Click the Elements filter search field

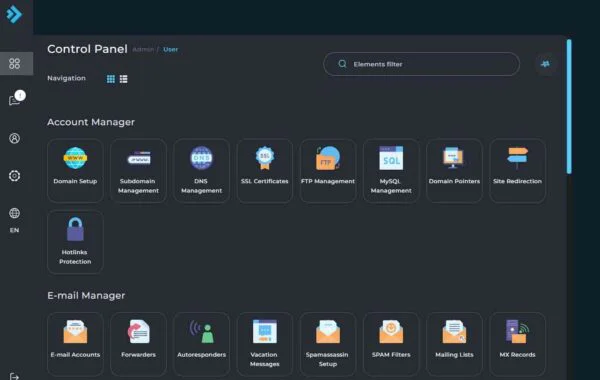point(421,64)
